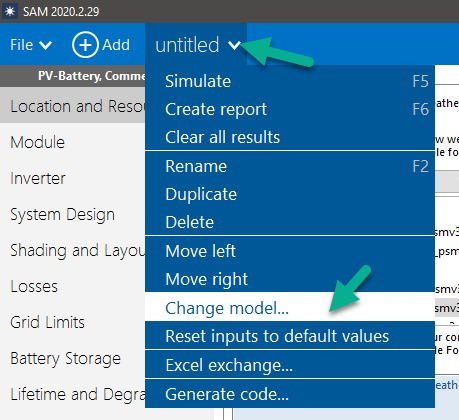Click the SAM sun icon in title bar
459x420 pixels.
pos(10,11)
